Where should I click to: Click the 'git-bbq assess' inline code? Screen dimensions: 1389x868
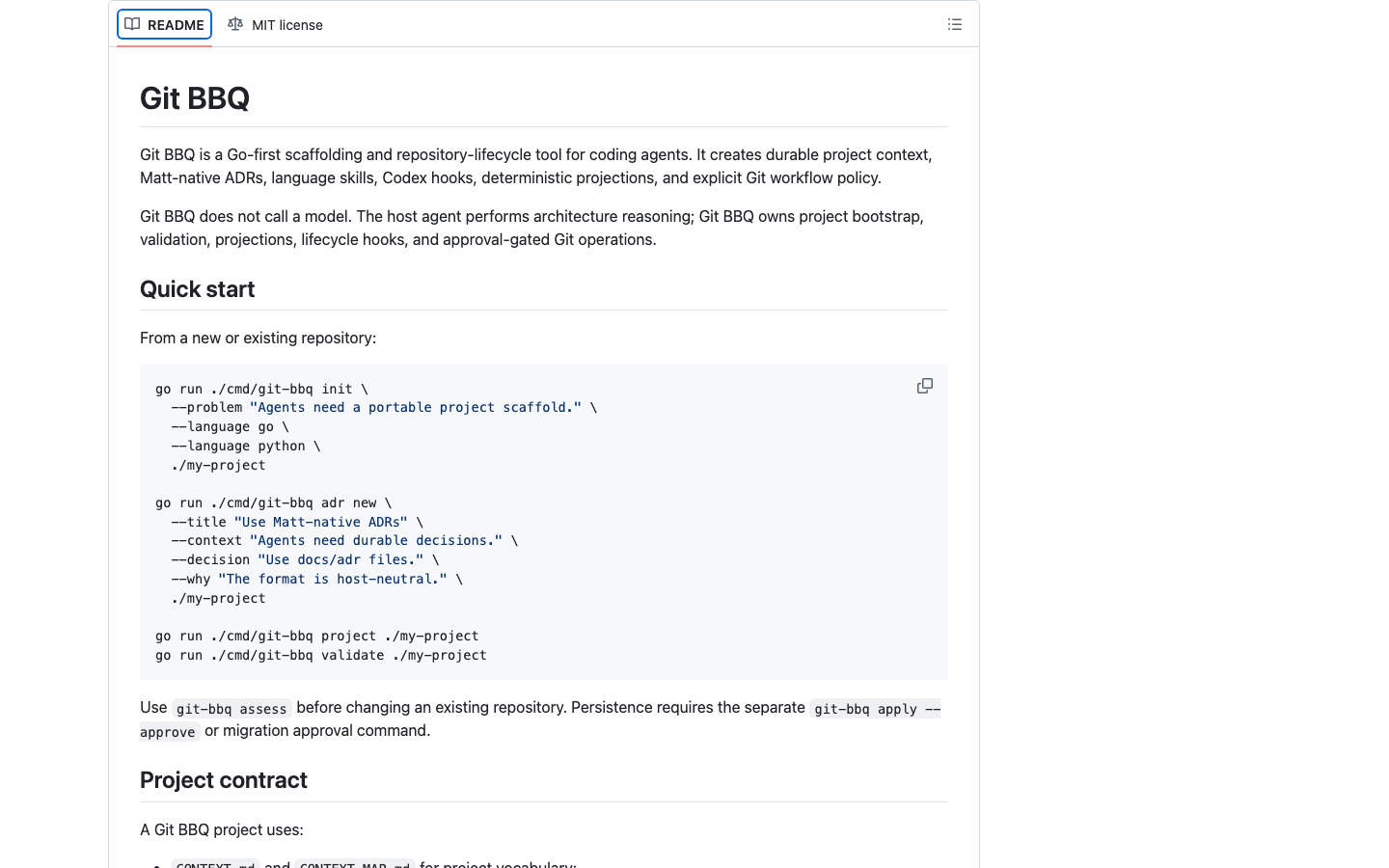coord(231,709)
